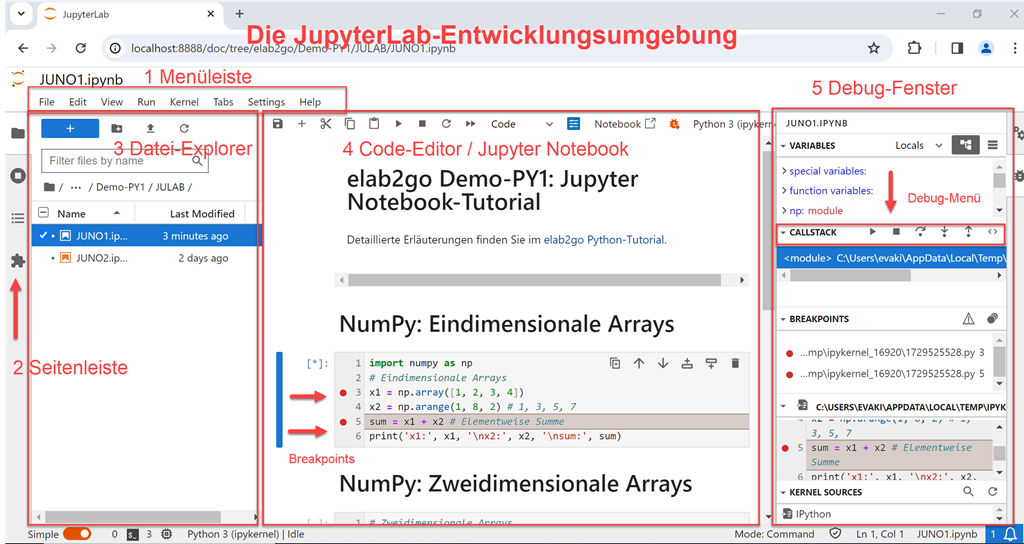Viewport: 1024px width, 544px height.
Task: Open the Code cell type dropdown
Action: [x=522, y=123]
